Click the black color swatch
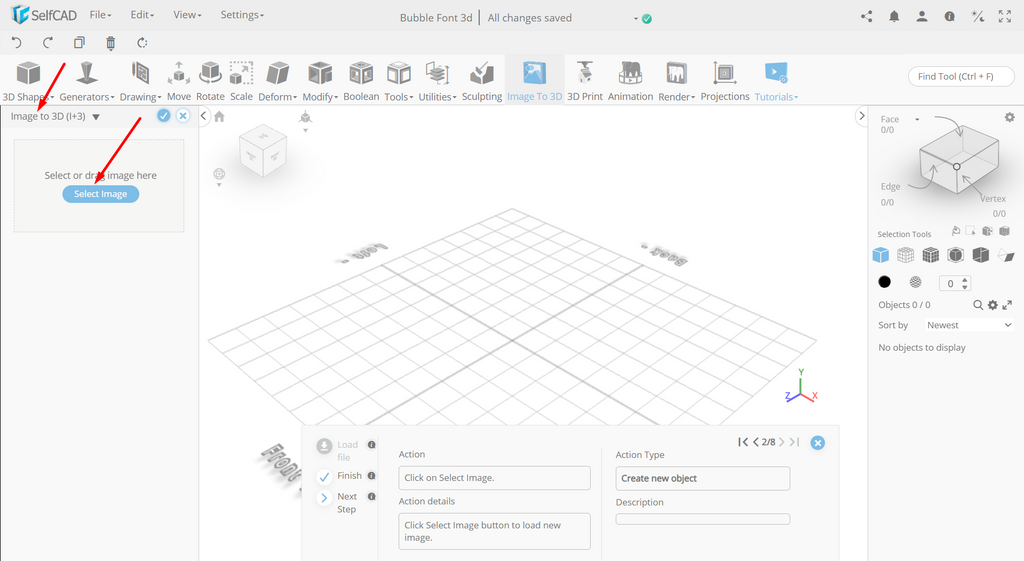 point(884,281)
